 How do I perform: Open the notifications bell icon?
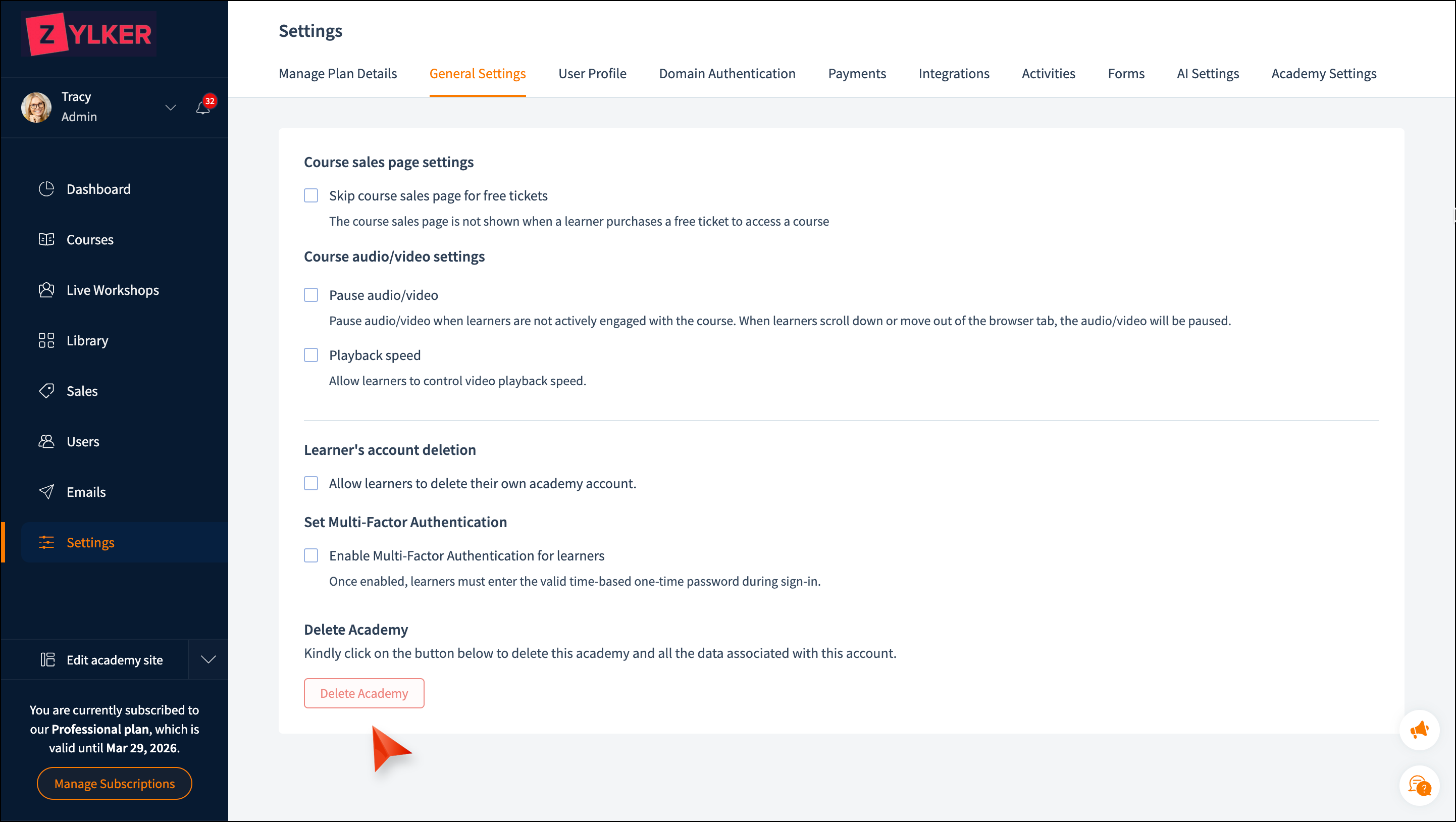203,108
